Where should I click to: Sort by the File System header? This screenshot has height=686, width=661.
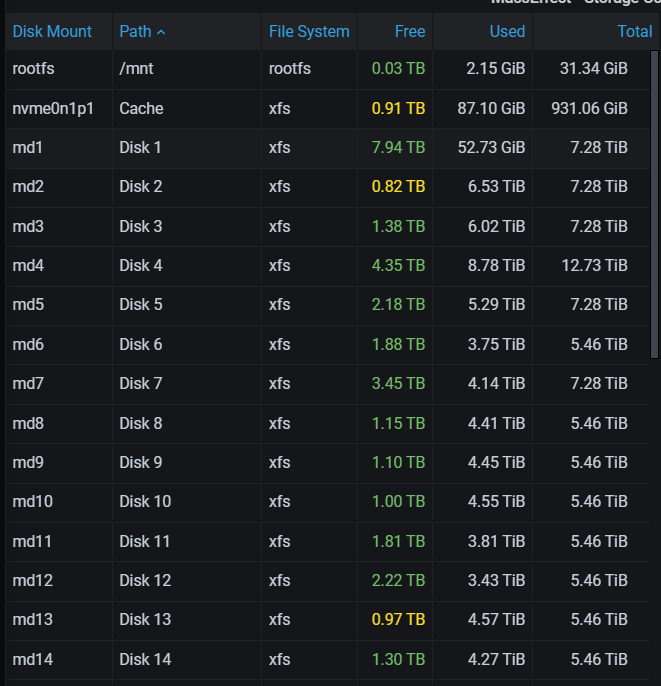pyautogui.click(x=309, y=32)
